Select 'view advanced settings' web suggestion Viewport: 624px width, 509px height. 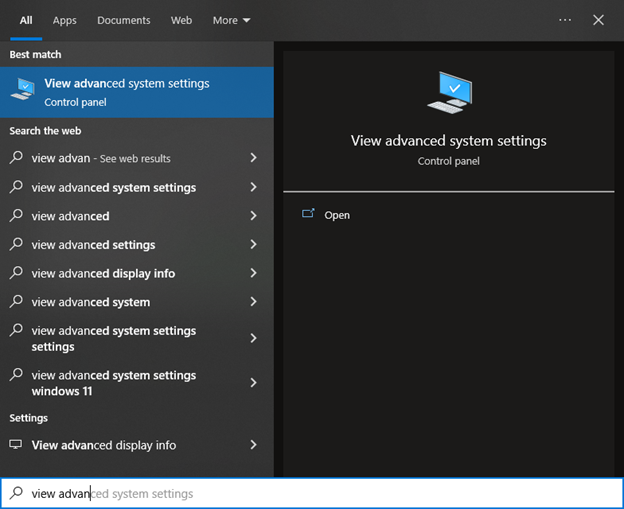tap(137, 245)
